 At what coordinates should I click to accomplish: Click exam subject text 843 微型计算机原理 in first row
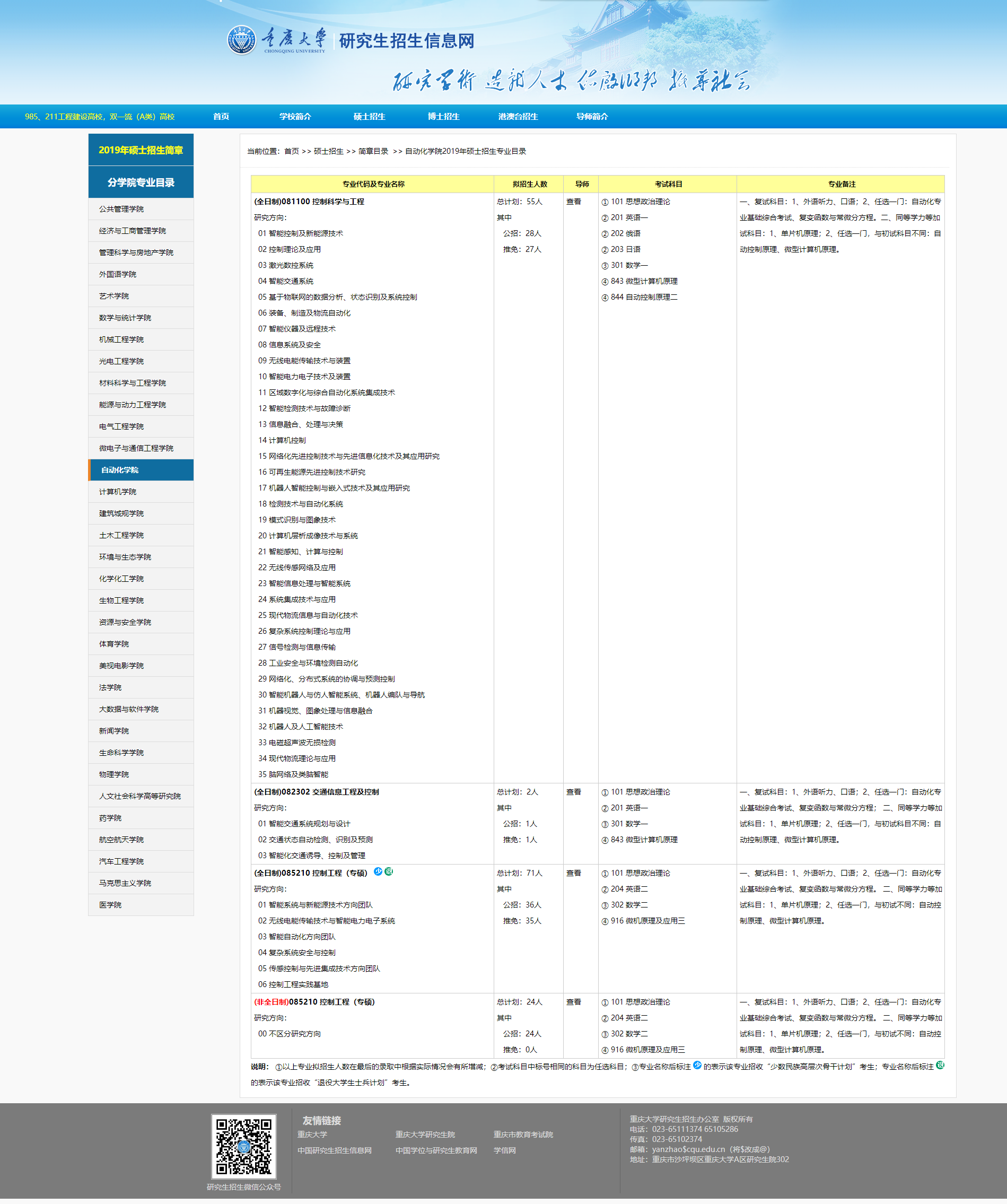click(x=644, y=282)
